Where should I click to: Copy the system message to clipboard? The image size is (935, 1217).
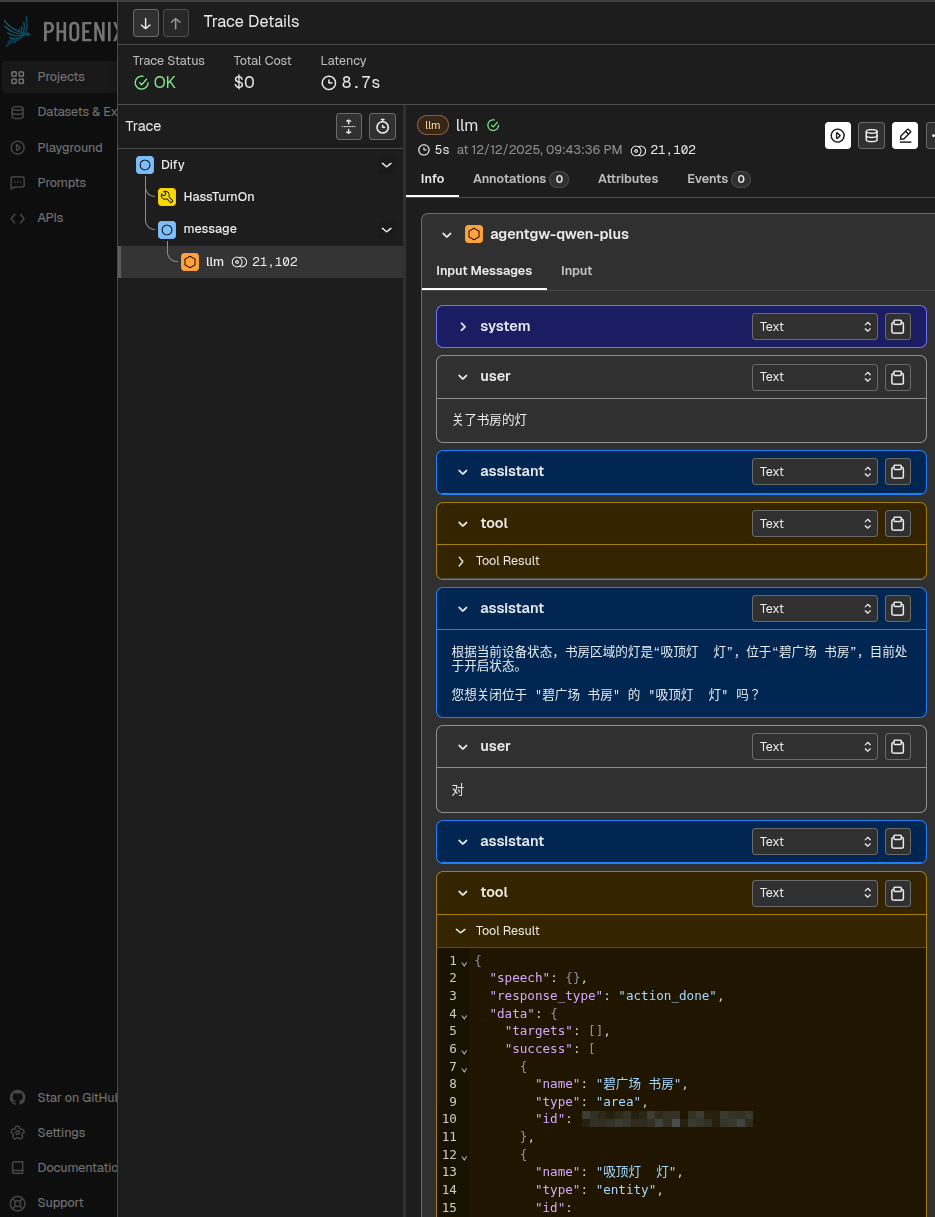897,327
